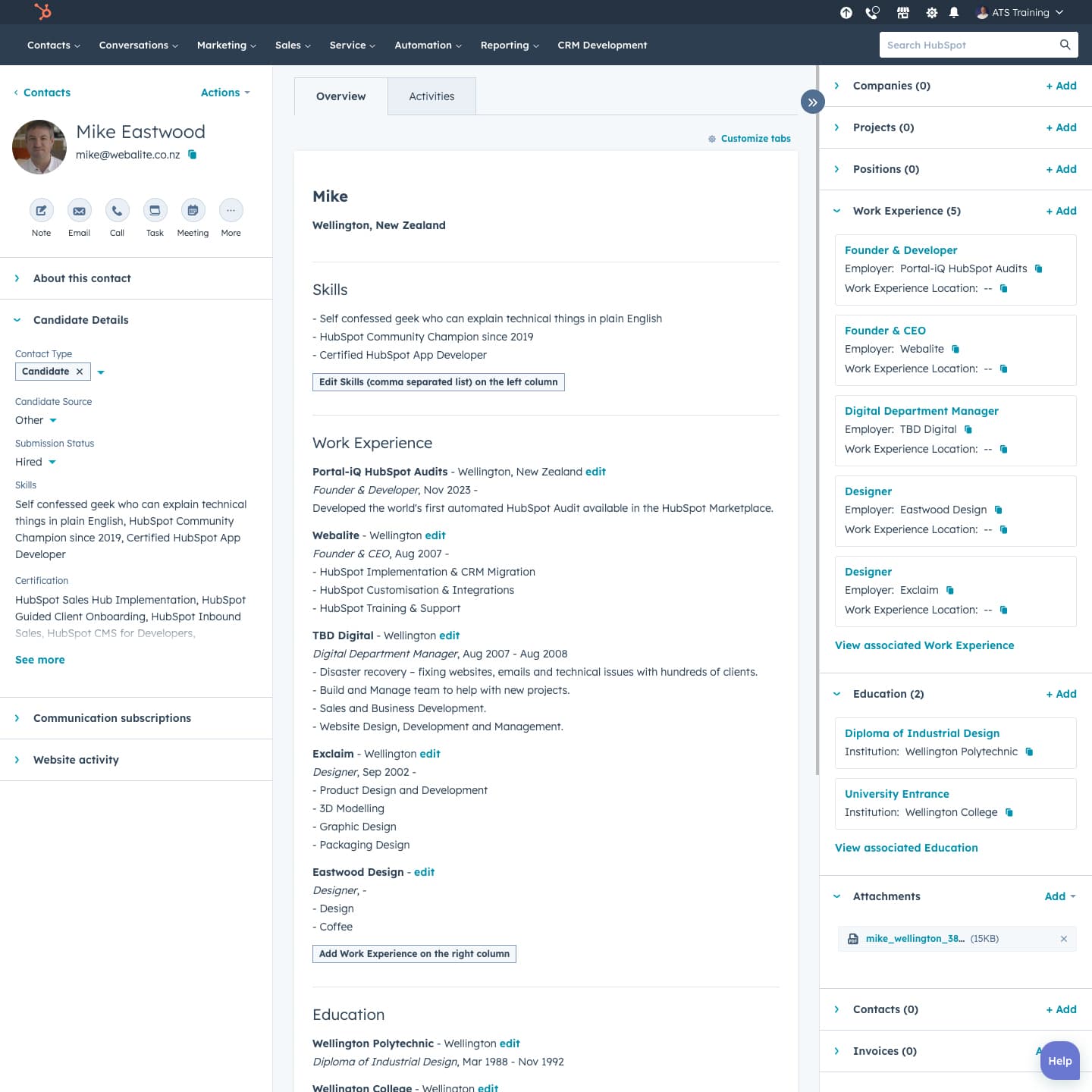Open the Marketing navigation menu

pos(226,45)
